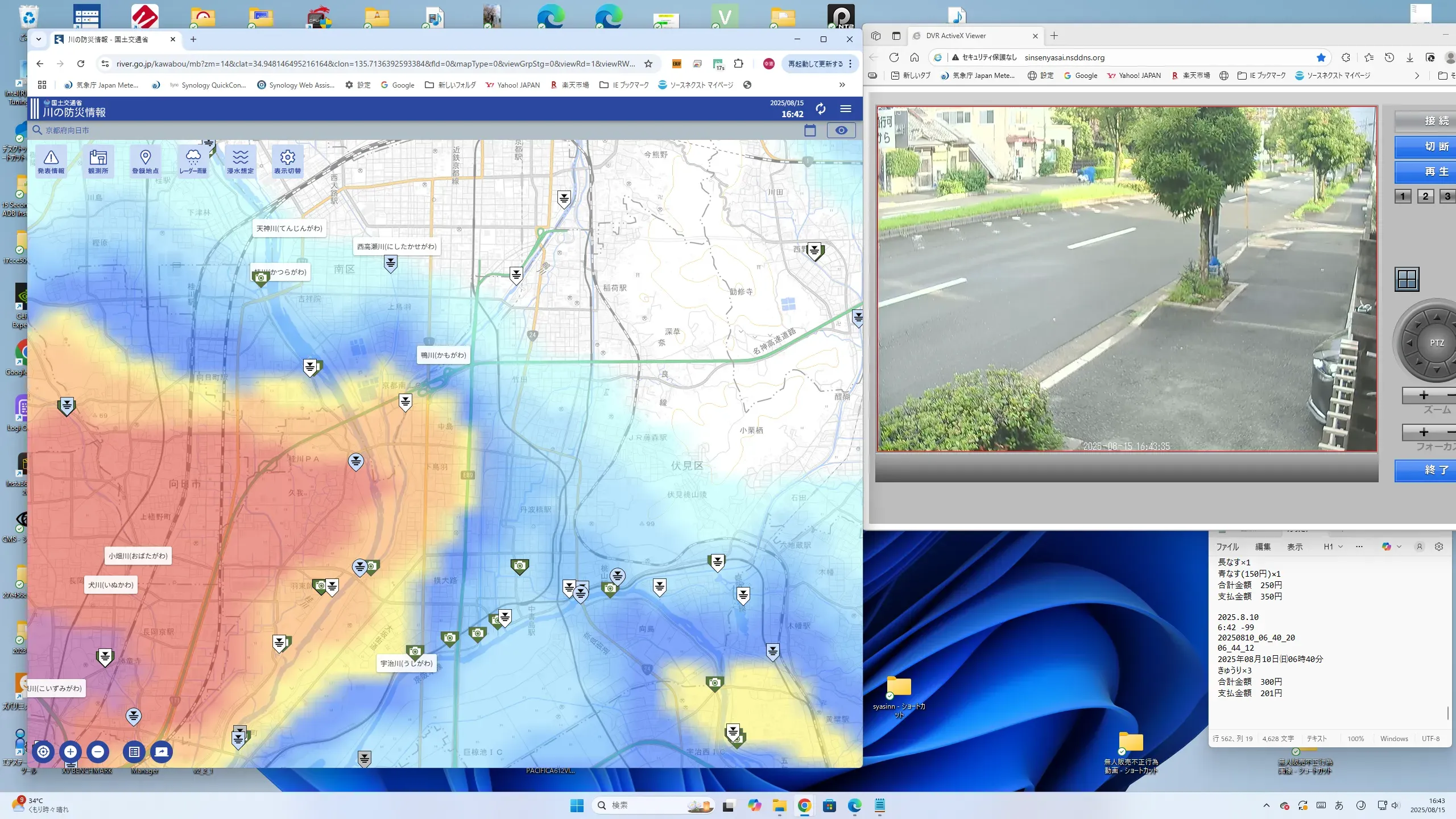This screenshot has height=819, width=1456.
Task: Open 表示切替 display settings gear
Action: pos(287,161)
